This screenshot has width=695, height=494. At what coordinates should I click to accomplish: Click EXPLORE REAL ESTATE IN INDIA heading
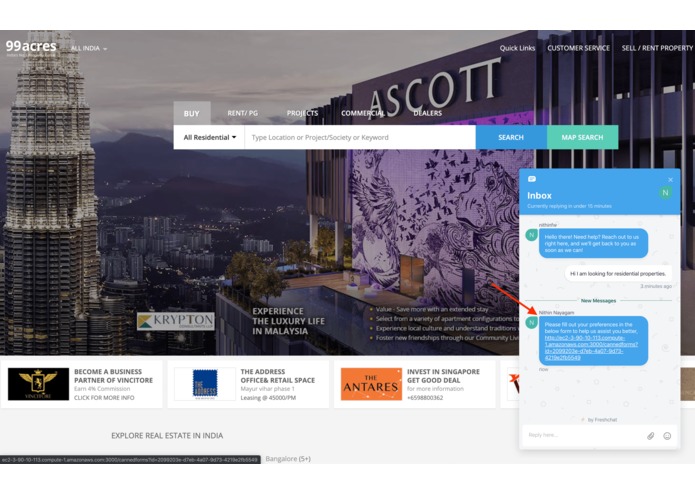point(167,436)
